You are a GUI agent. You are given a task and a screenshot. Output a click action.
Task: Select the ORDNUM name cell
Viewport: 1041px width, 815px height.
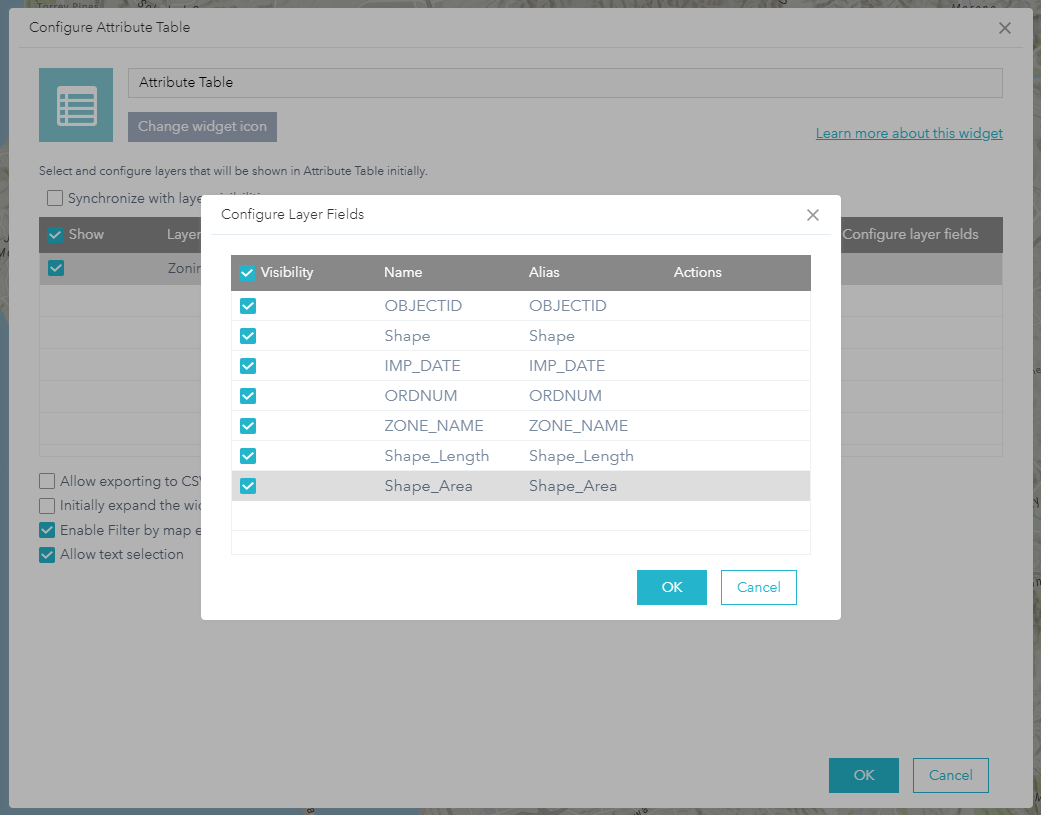click(421, 396)
